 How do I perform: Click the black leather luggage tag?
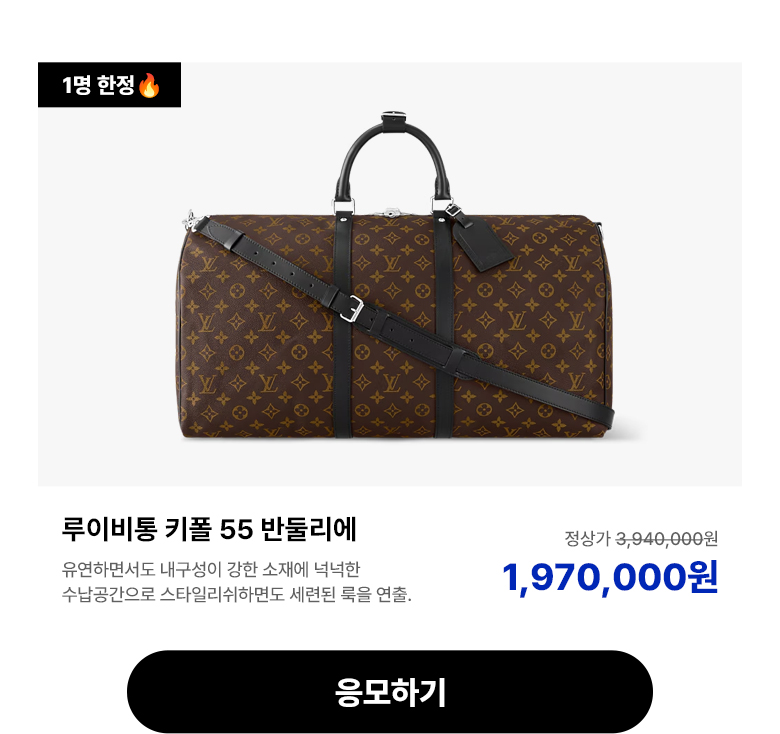481,243
